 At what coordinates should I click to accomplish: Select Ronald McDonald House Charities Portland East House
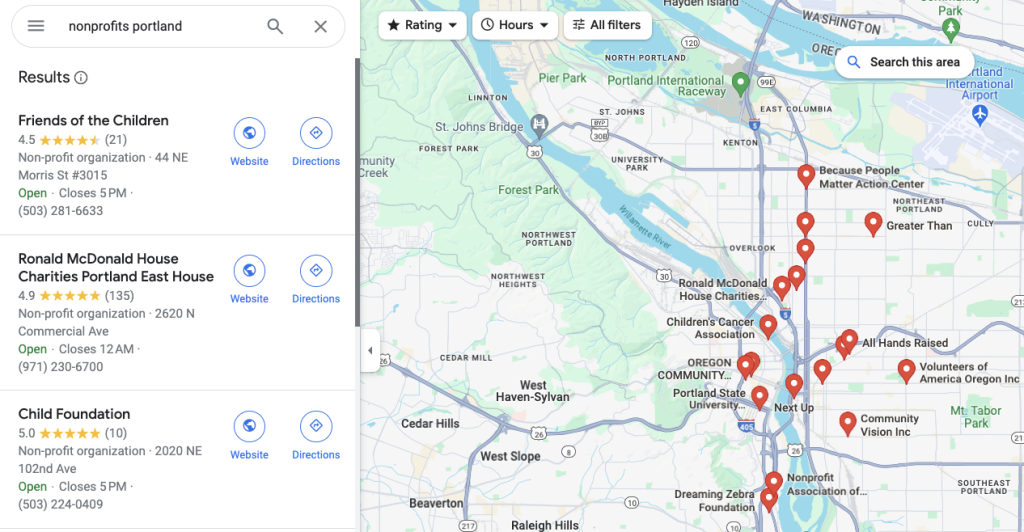pos(116,268)
